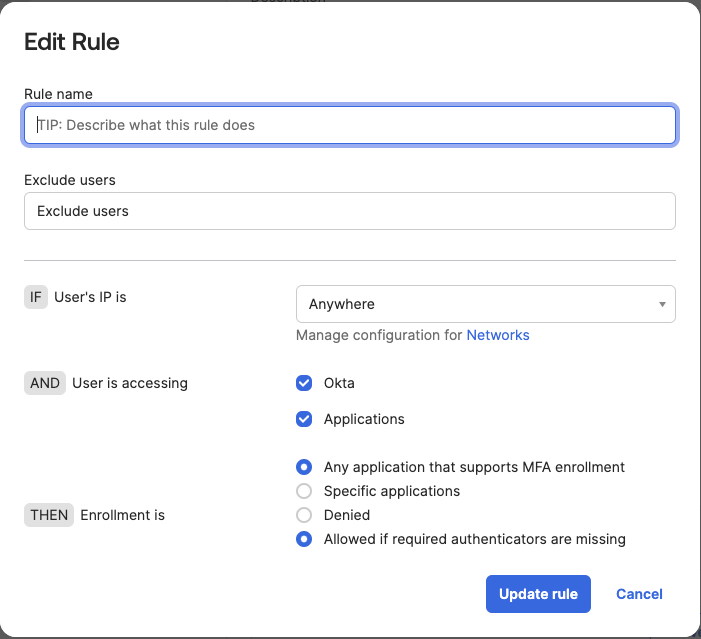Click the Rule name label

click(58, 94)
